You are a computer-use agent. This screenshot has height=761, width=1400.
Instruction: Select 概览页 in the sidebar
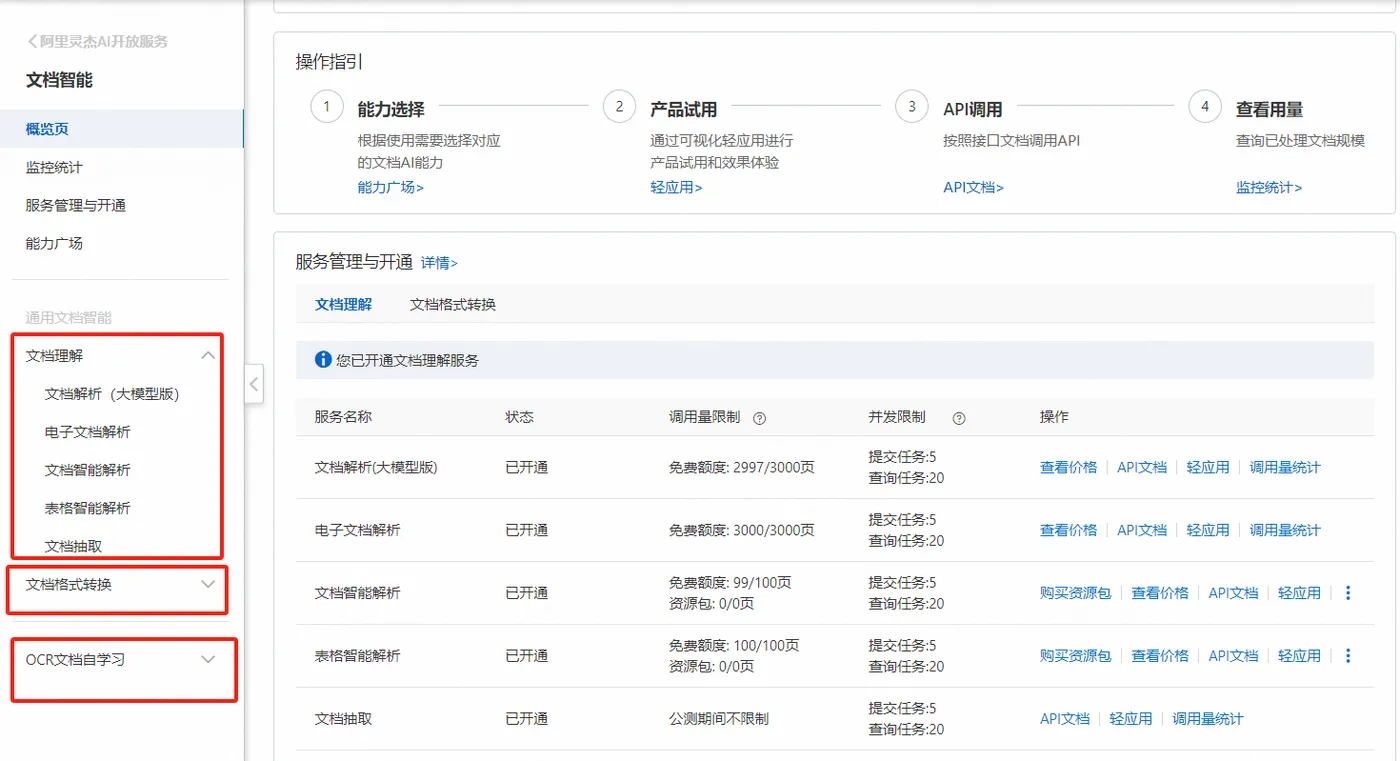121,129
